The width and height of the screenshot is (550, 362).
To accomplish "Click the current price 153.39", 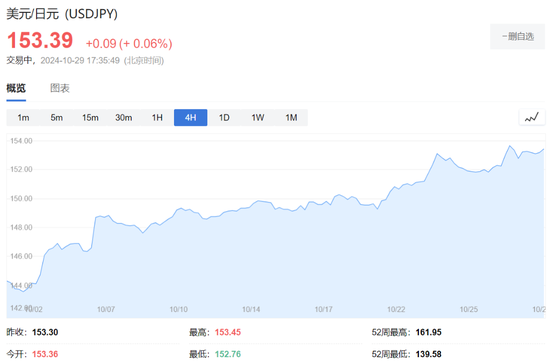I will [x=40, y=40].
